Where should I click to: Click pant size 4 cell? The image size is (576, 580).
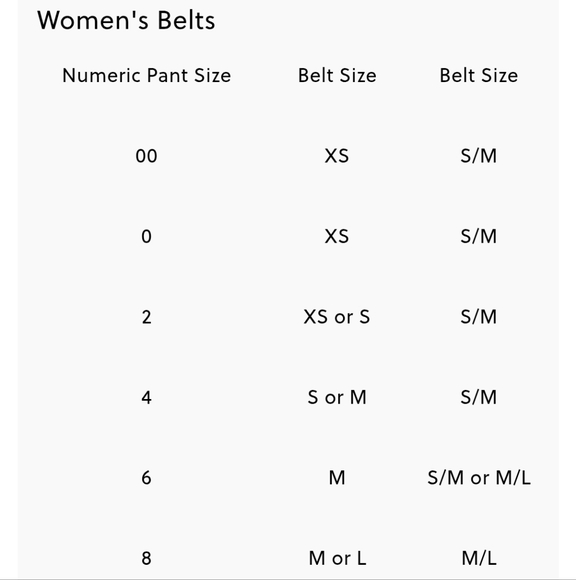tap(146, 397)
